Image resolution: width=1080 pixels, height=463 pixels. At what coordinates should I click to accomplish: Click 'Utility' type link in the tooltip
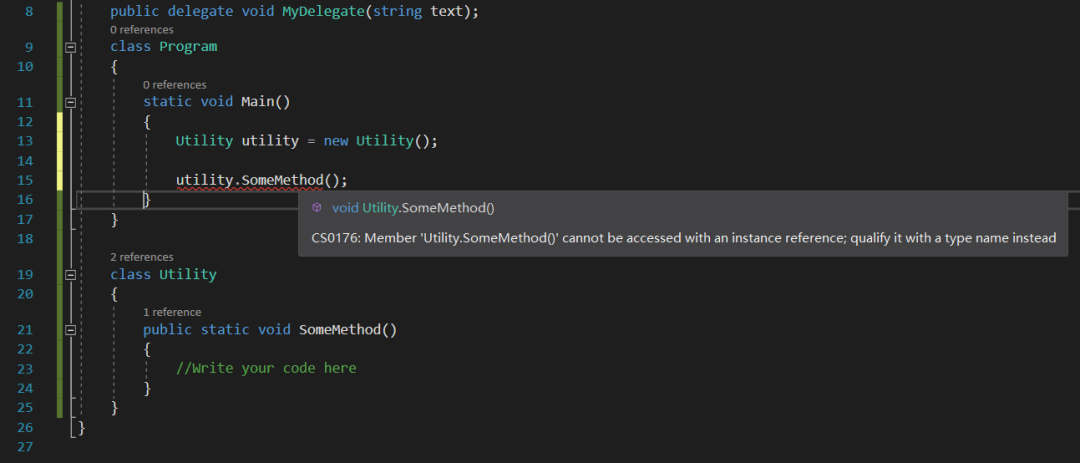point(380,207)
